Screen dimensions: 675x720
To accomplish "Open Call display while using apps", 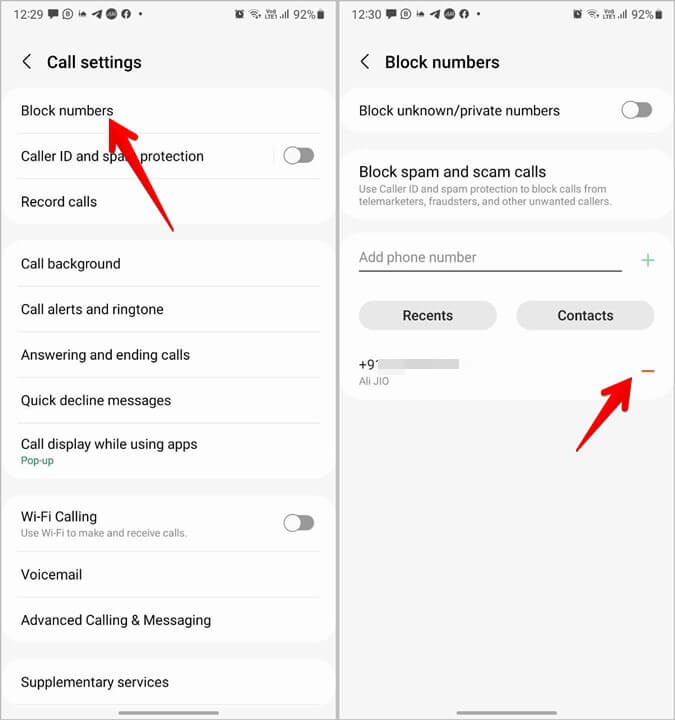I will tap(168, 451).
